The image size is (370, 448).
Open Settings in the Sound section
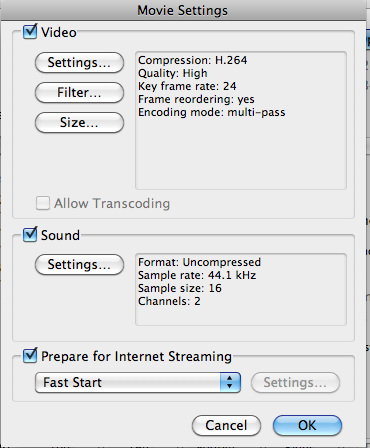click(x=79, y=265)
